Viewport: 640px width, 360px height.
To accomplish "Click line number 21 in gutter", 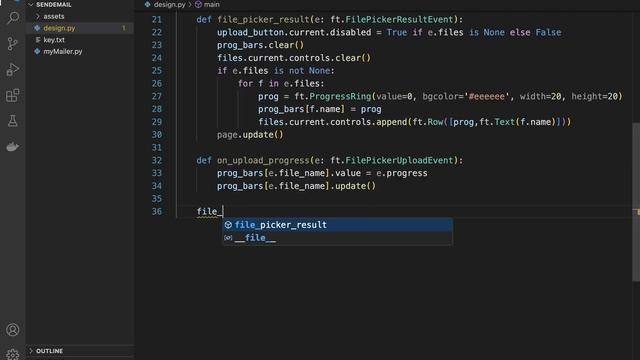I will pos(157,20).
